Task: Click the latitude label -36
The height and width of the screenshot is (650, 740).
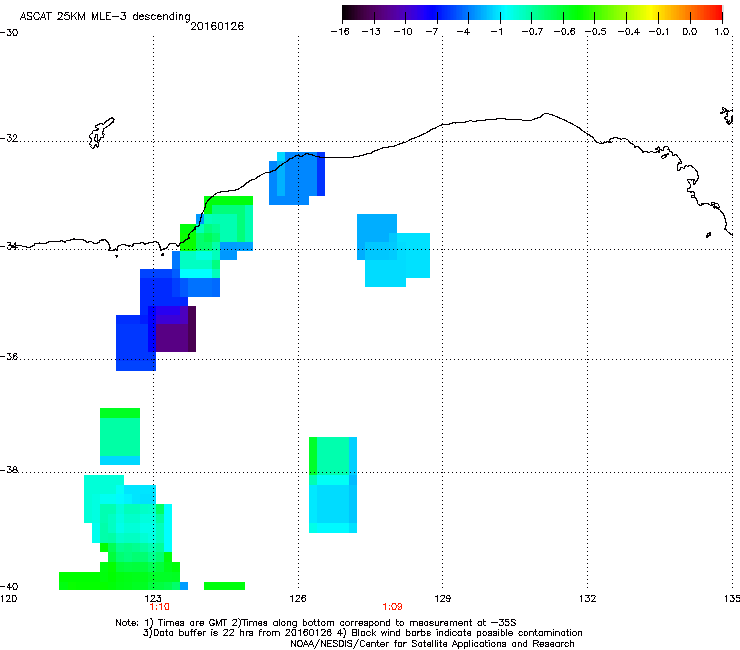Action: point(9,356)
